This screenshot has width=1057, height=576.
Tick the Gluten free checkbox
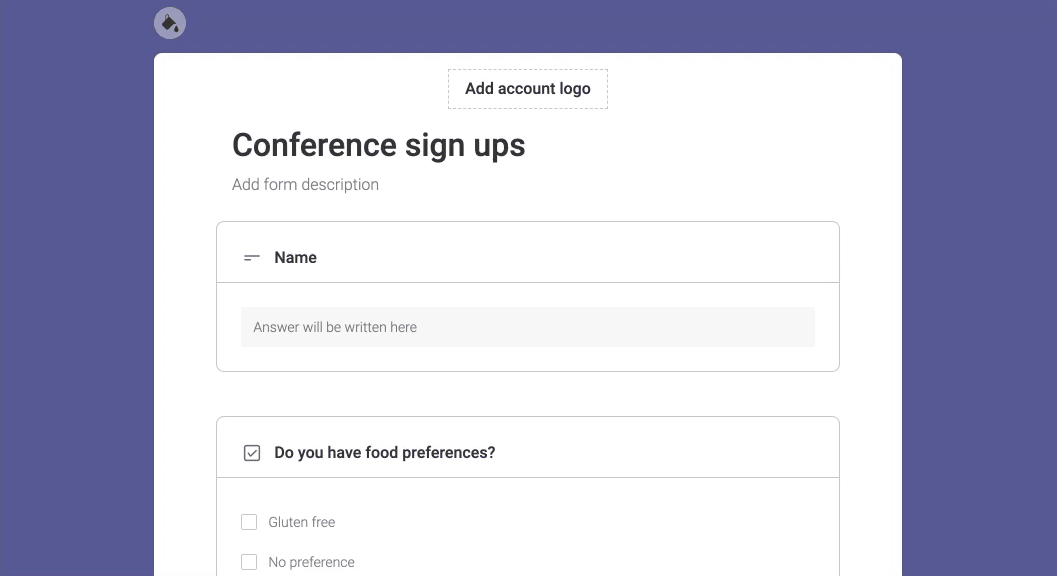(249, 522)
